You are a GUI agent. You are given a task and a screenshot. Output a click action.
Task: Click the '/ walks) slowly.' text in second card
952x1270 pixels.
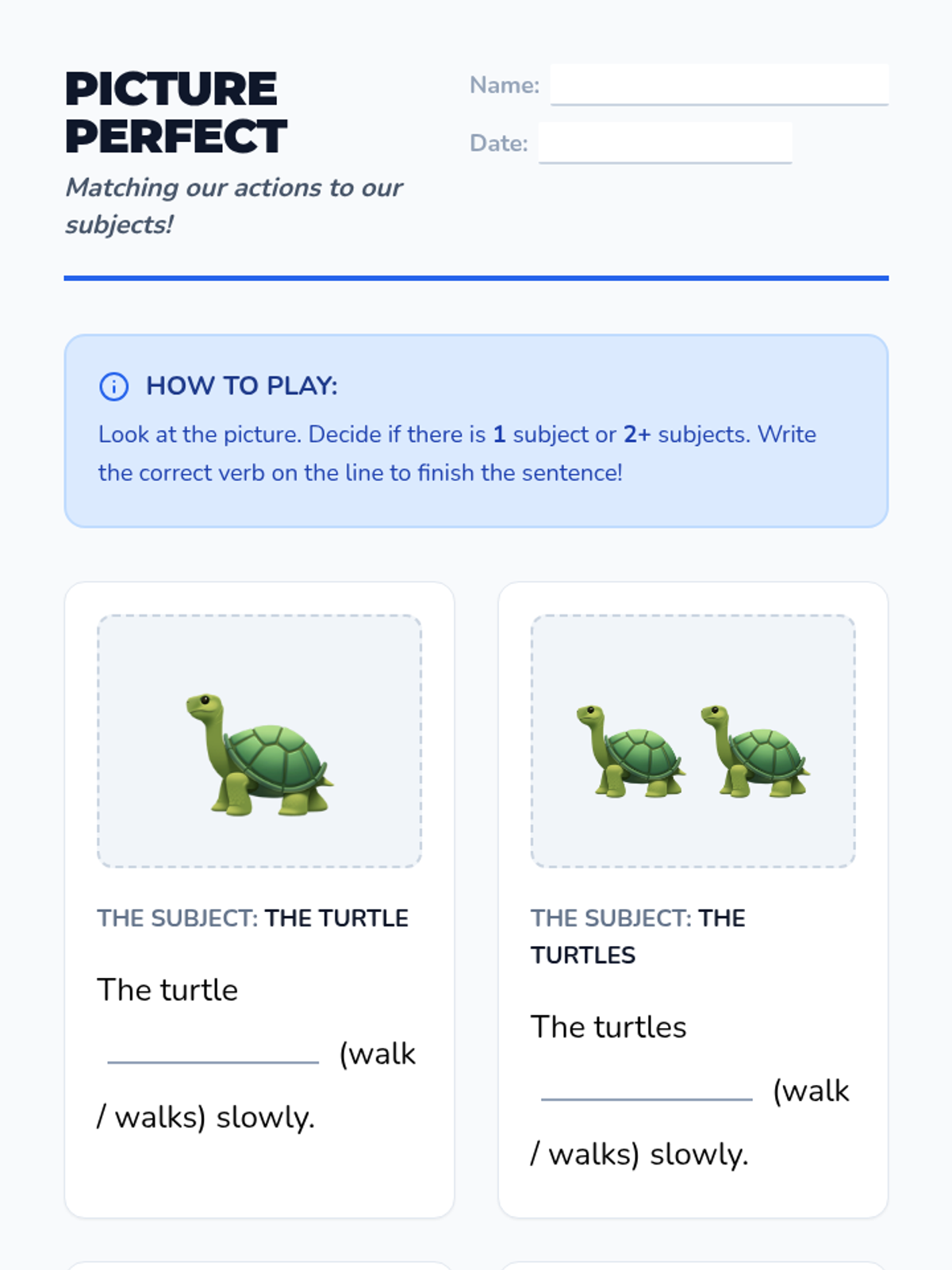click(x=639, y=1154)
